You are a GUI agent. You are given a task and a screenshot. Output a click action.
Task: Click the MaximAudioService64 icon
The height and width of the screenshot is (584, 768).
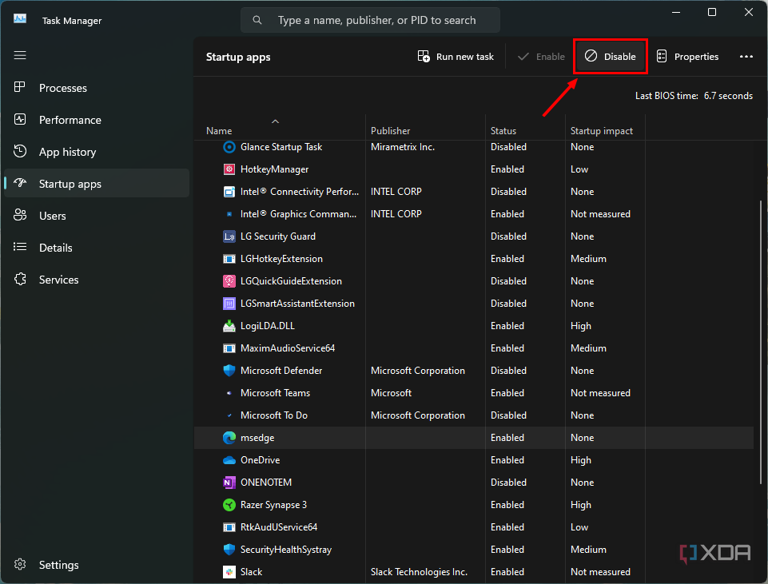coord(229,348)
